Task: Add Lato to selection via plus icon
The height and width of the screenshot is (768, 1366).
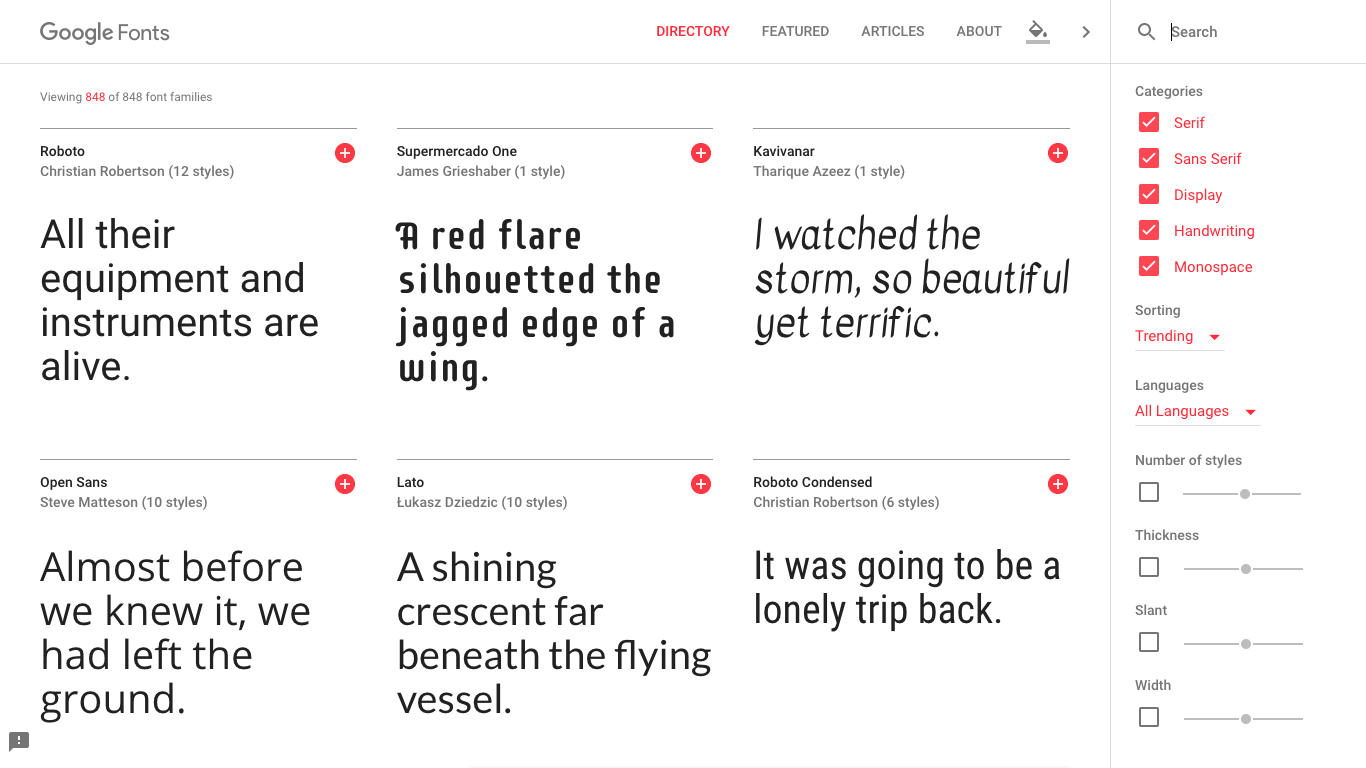Action: pyautogui.click(x=701, y=484)
